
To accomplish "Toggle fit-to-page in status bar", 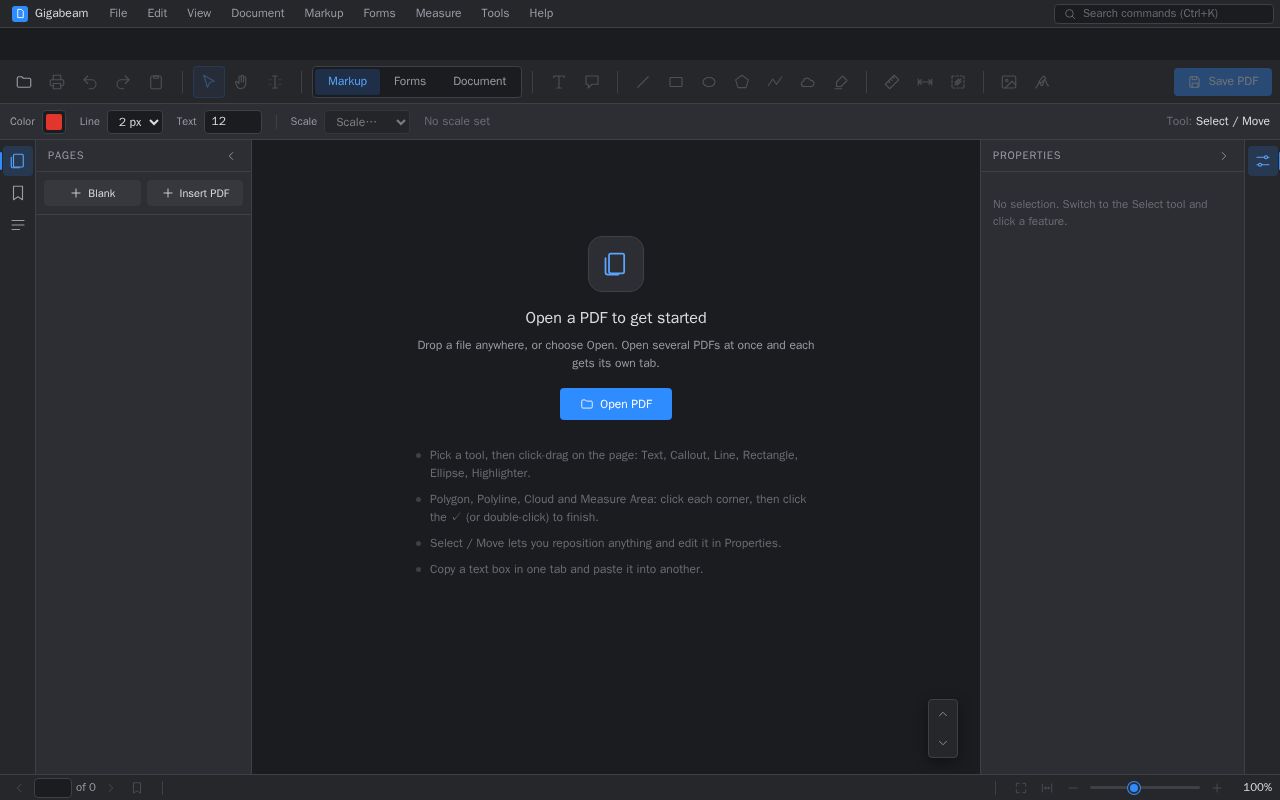I will click(1021, 788).
